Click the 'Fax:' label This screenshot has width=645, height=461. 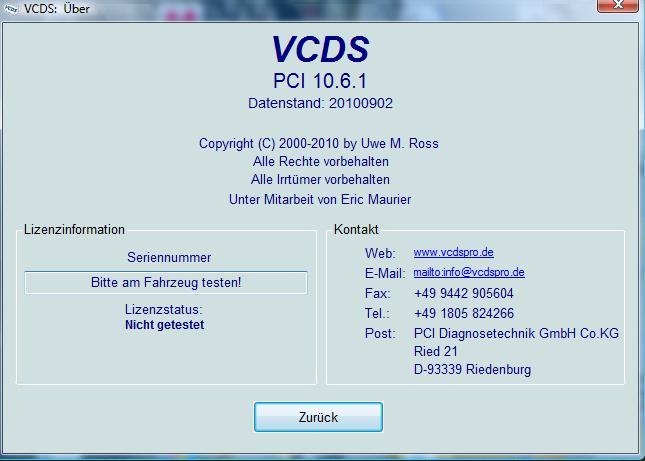(378, 294)
